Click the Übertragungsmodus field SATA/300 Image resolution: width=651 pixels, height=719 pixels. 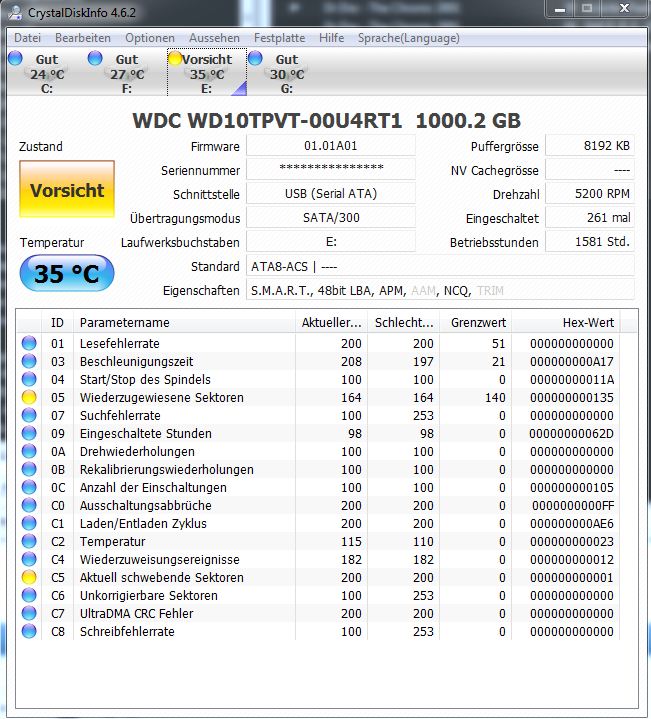click(x=331, y=217)
